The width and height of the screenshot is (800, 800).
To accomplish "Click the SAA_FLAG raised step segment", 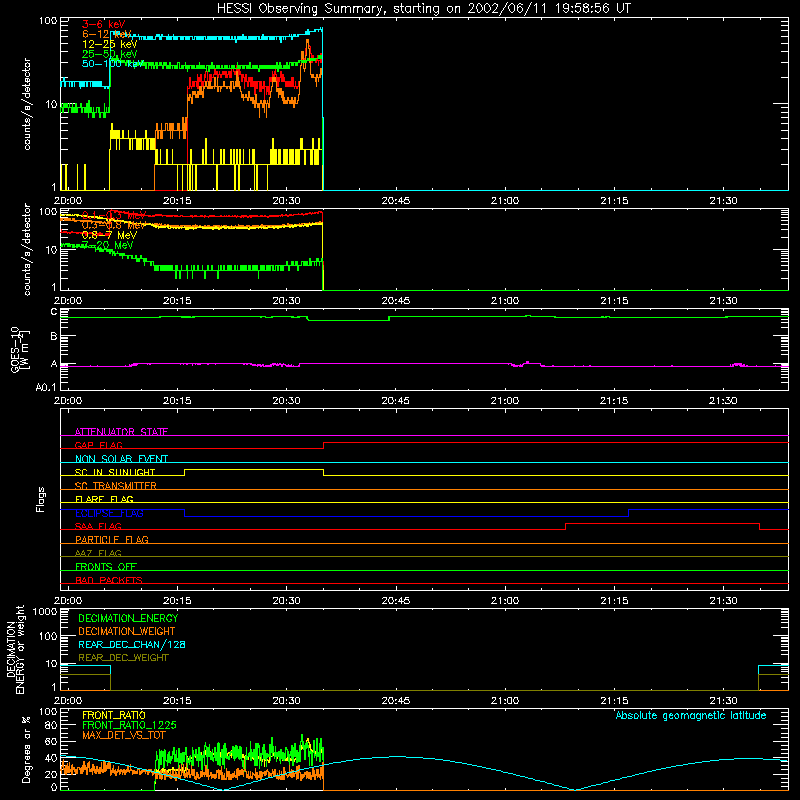I will [x=662, y=523].
